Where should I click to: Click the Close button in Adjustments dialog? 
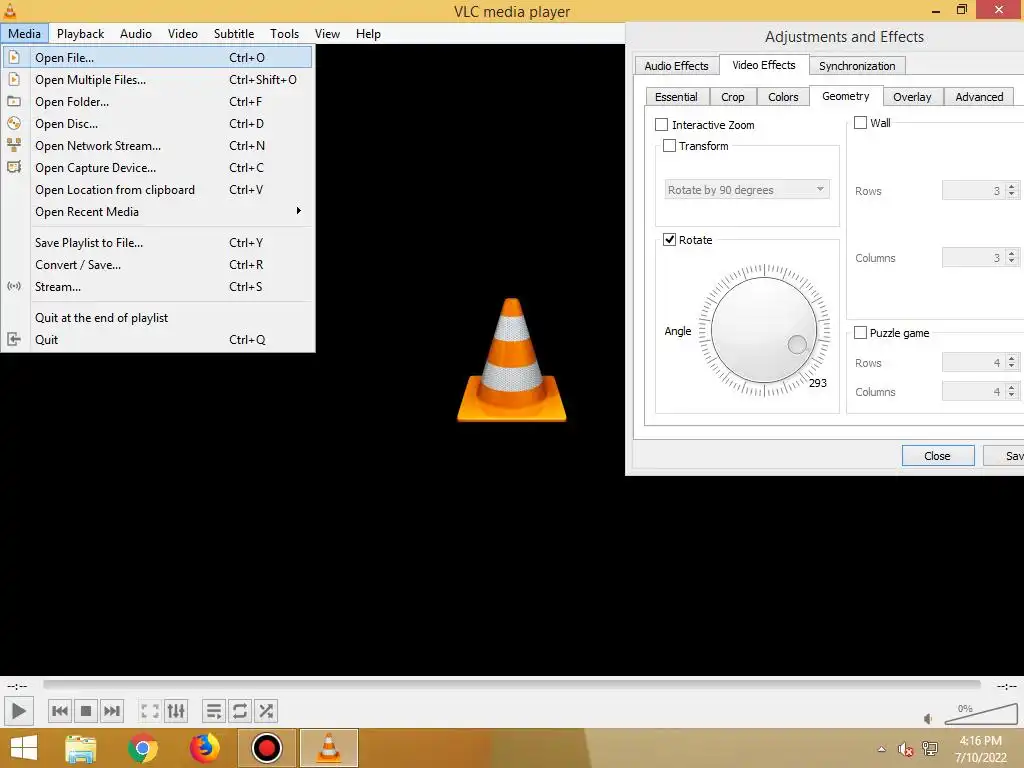click(x=938, y=456)
